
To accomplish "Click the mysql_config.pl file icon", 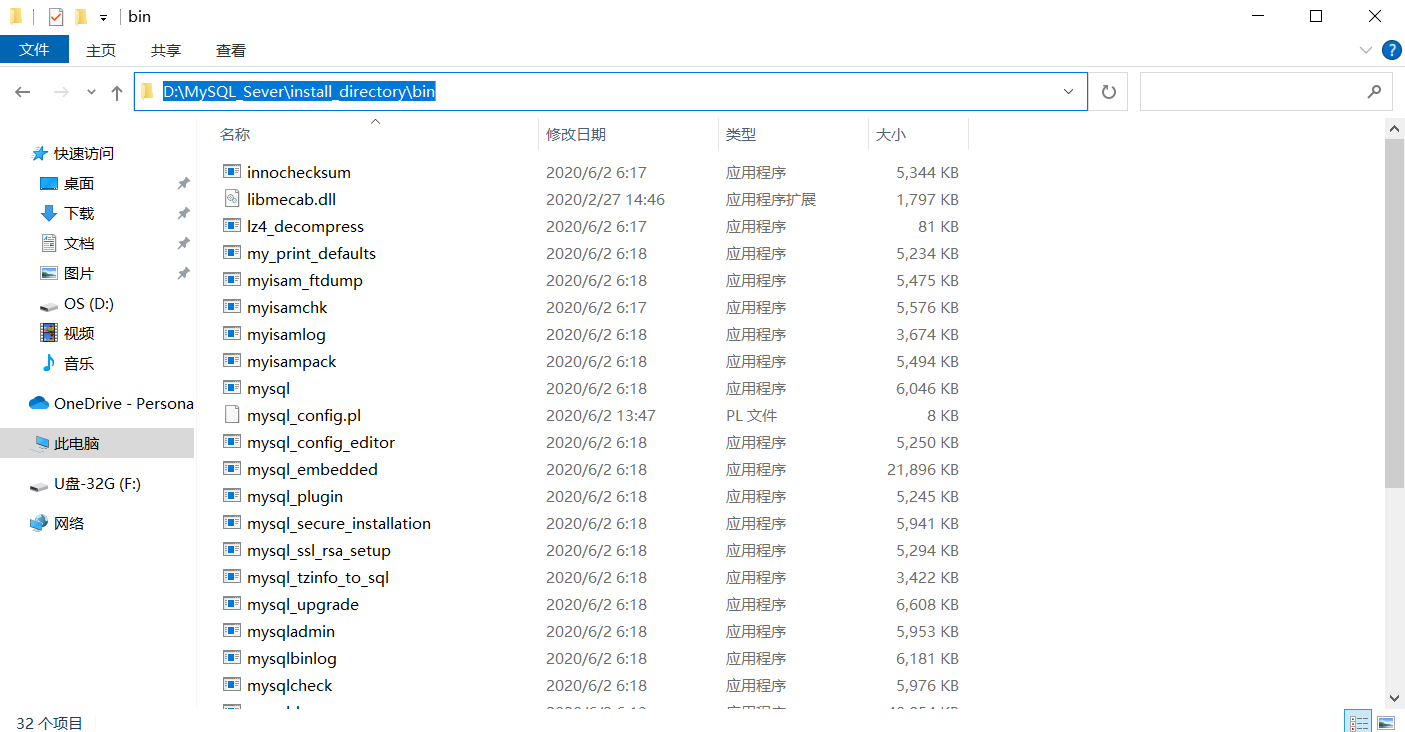I will tap(231, 415).
